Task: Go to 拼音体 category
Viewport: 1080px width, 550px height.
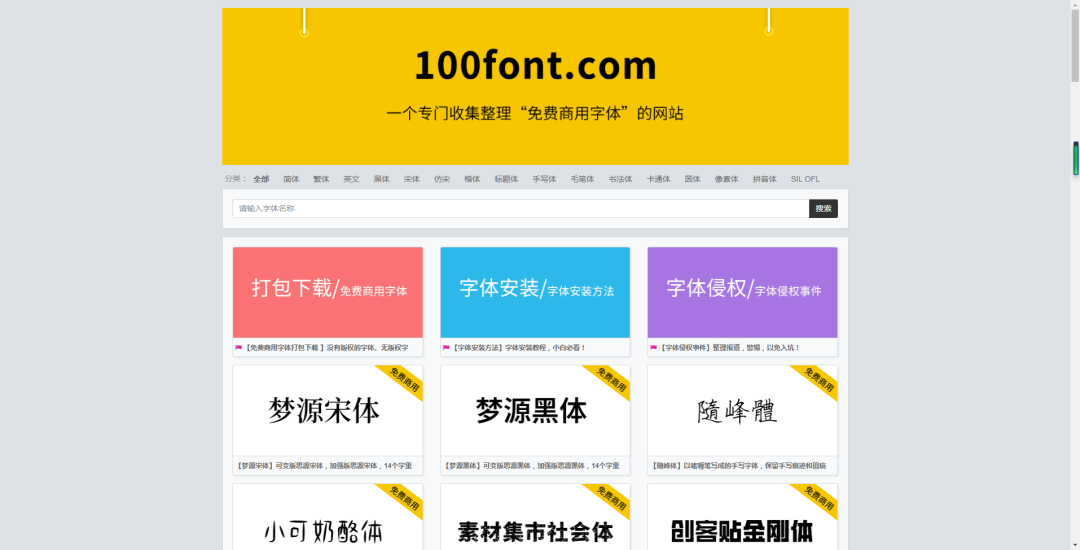Action: [765, 179]
